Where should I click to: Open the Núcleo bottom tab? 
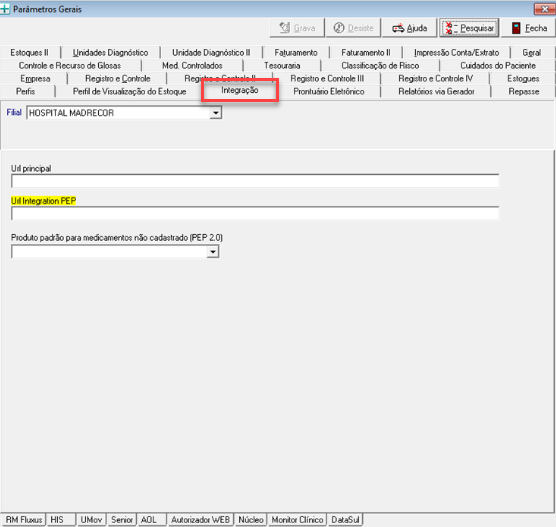pyautogui.click(x=251, y=520)
